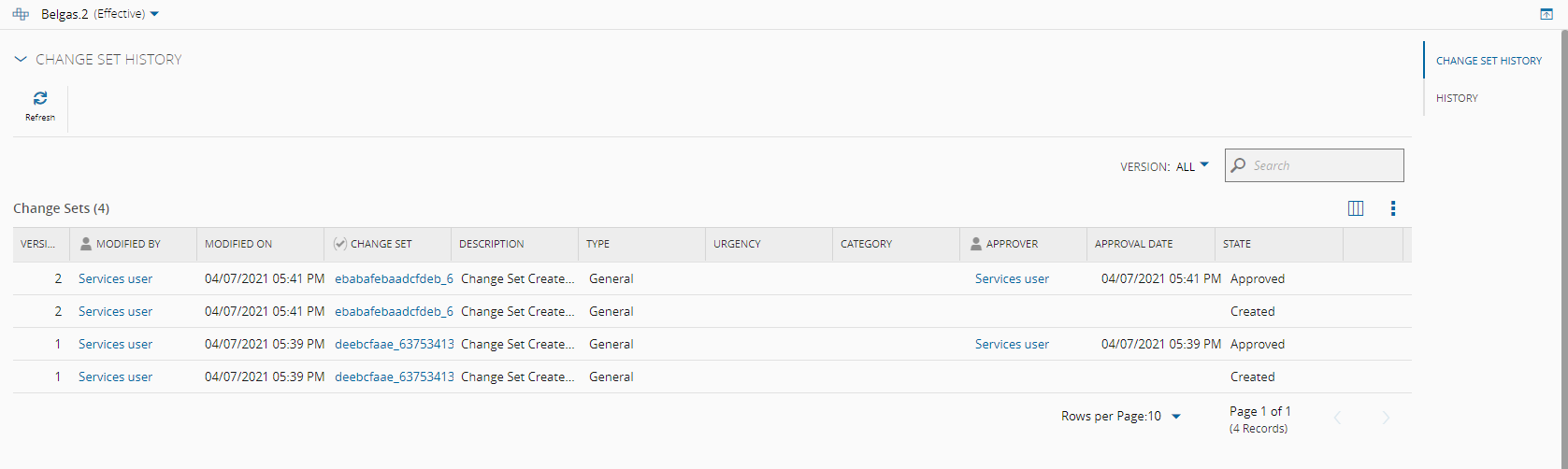Image resolution: width=1568 pixels, height=469 pixels.
Task: Open the Rows per Page dropdown
Action: pyautogui.click(x=1175, y=417)
